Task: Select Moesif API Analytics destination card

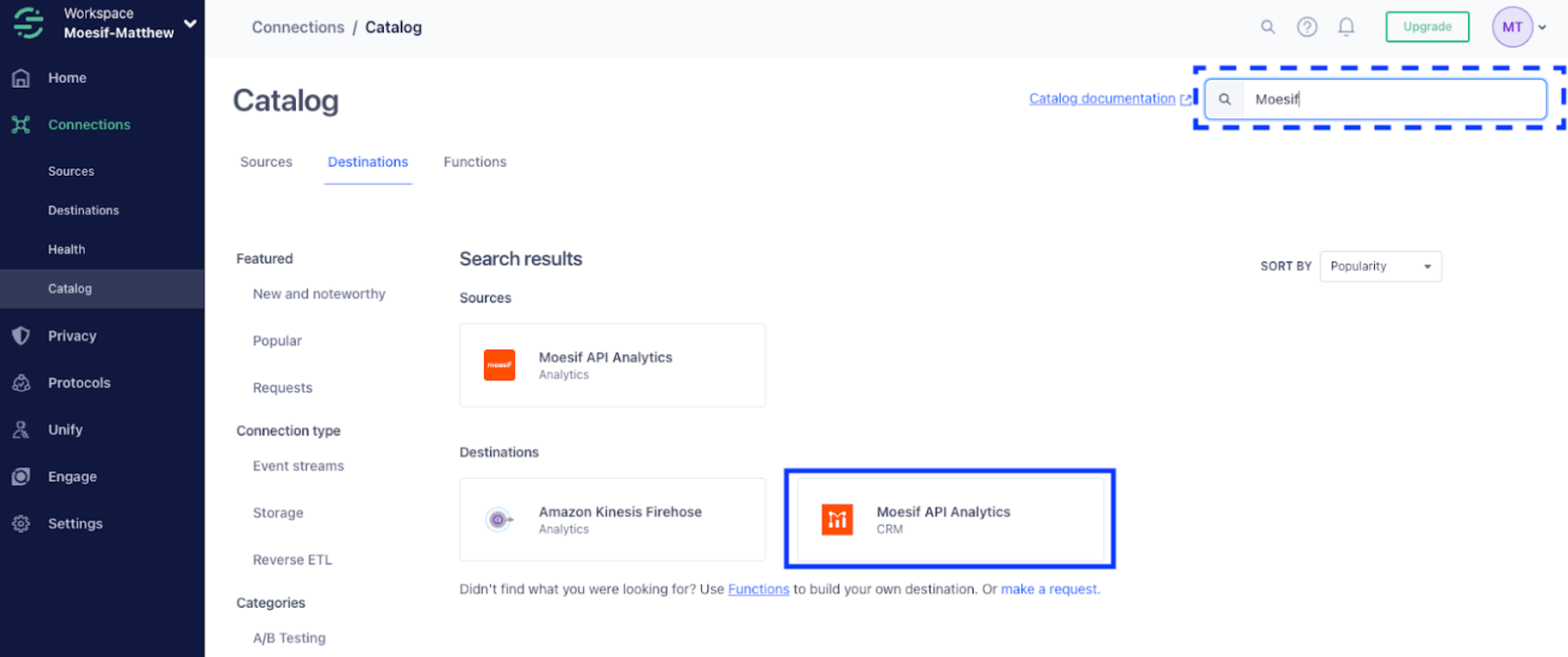Action: click(950, 519)
